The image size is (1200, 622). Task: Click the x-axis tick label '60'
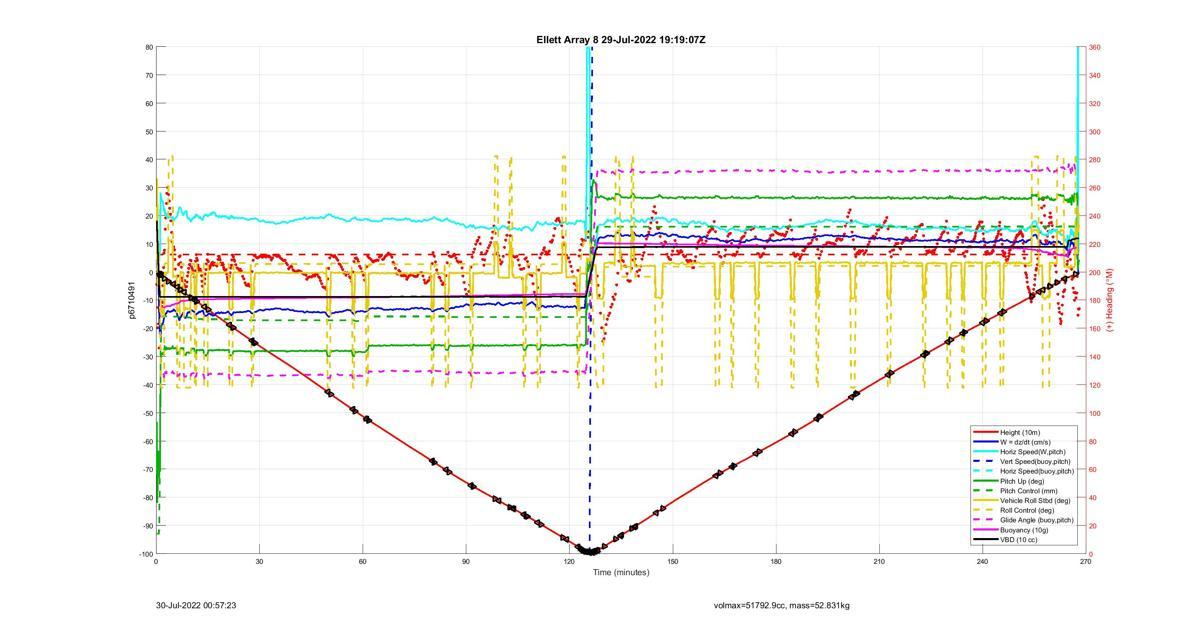point(362,561)
